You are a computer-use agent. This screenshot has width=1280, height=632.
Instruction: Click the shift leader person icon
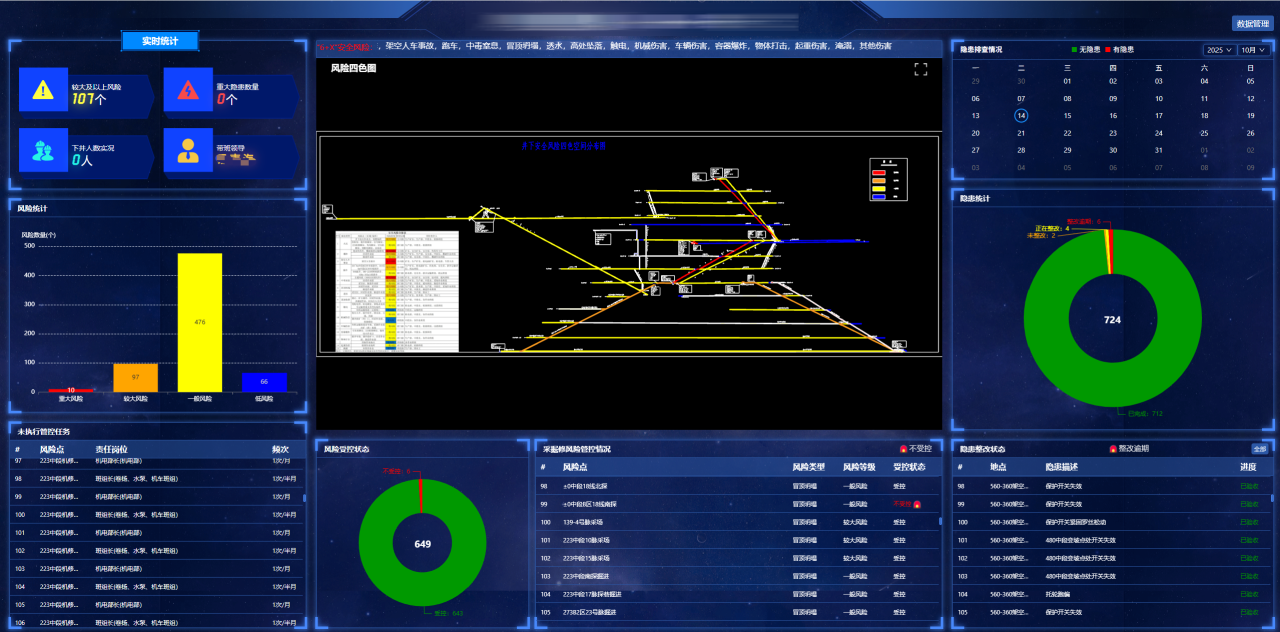(x=187, y=151)
